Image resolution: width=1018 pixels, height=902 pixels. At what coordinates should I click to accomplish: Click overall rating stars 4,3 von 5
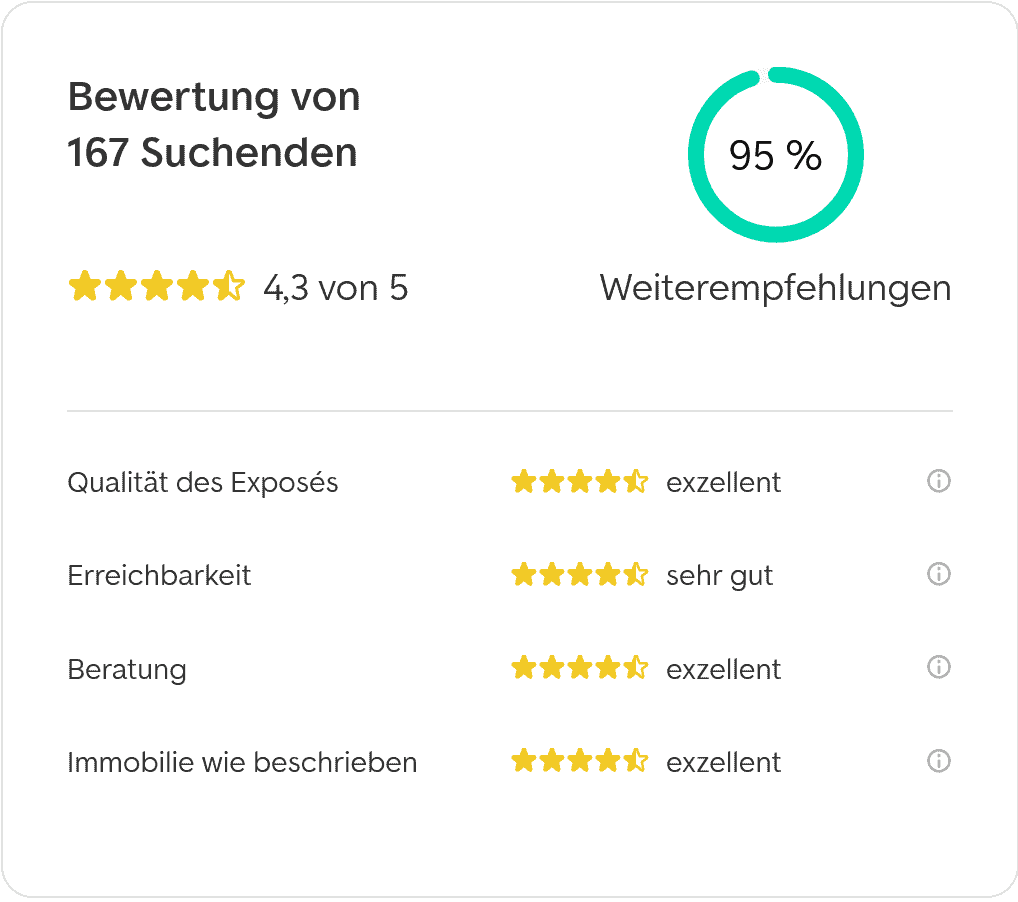156,286
